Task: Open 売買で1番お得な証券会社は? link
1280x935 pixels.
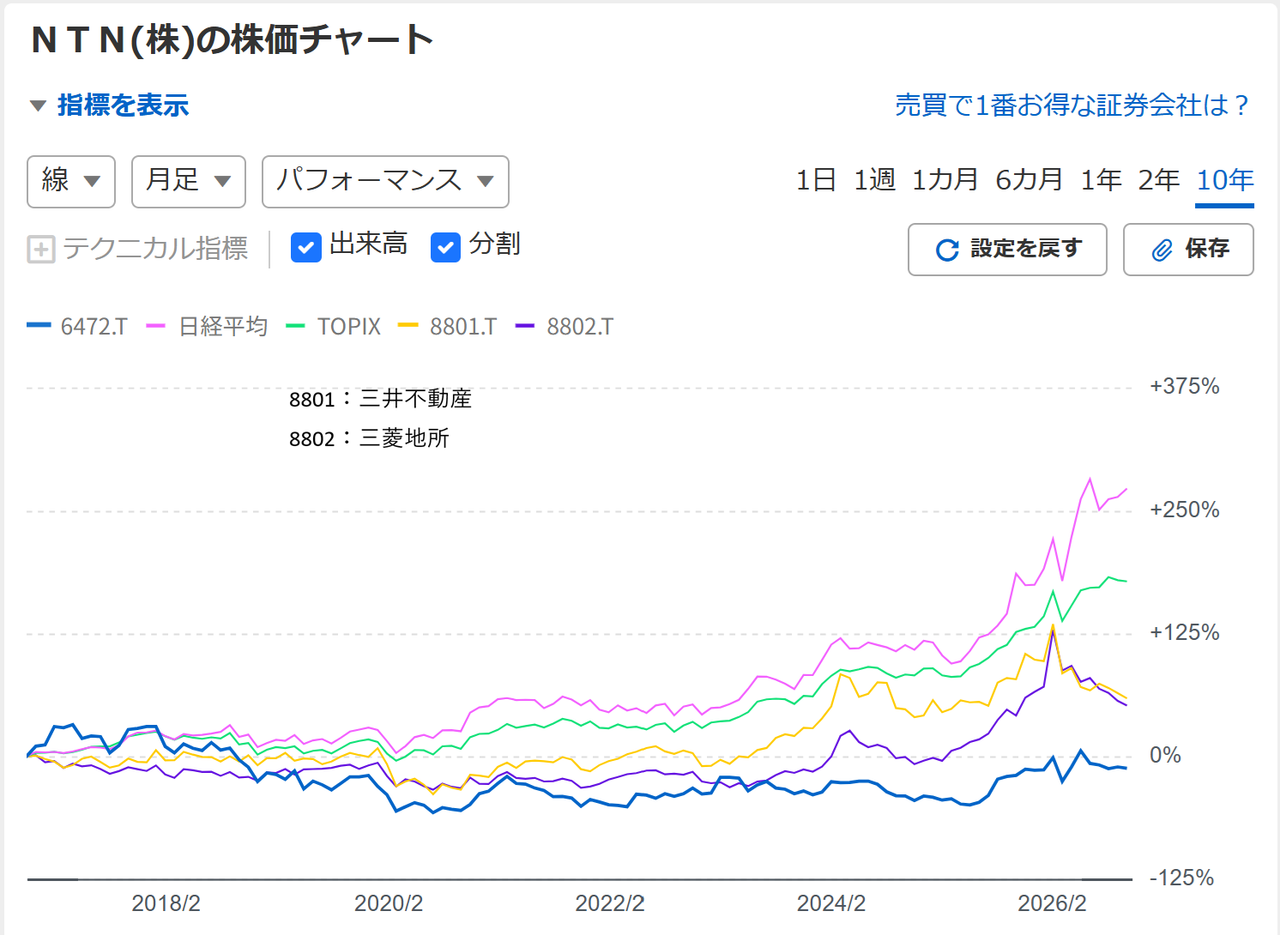Action: point(1073,106)
